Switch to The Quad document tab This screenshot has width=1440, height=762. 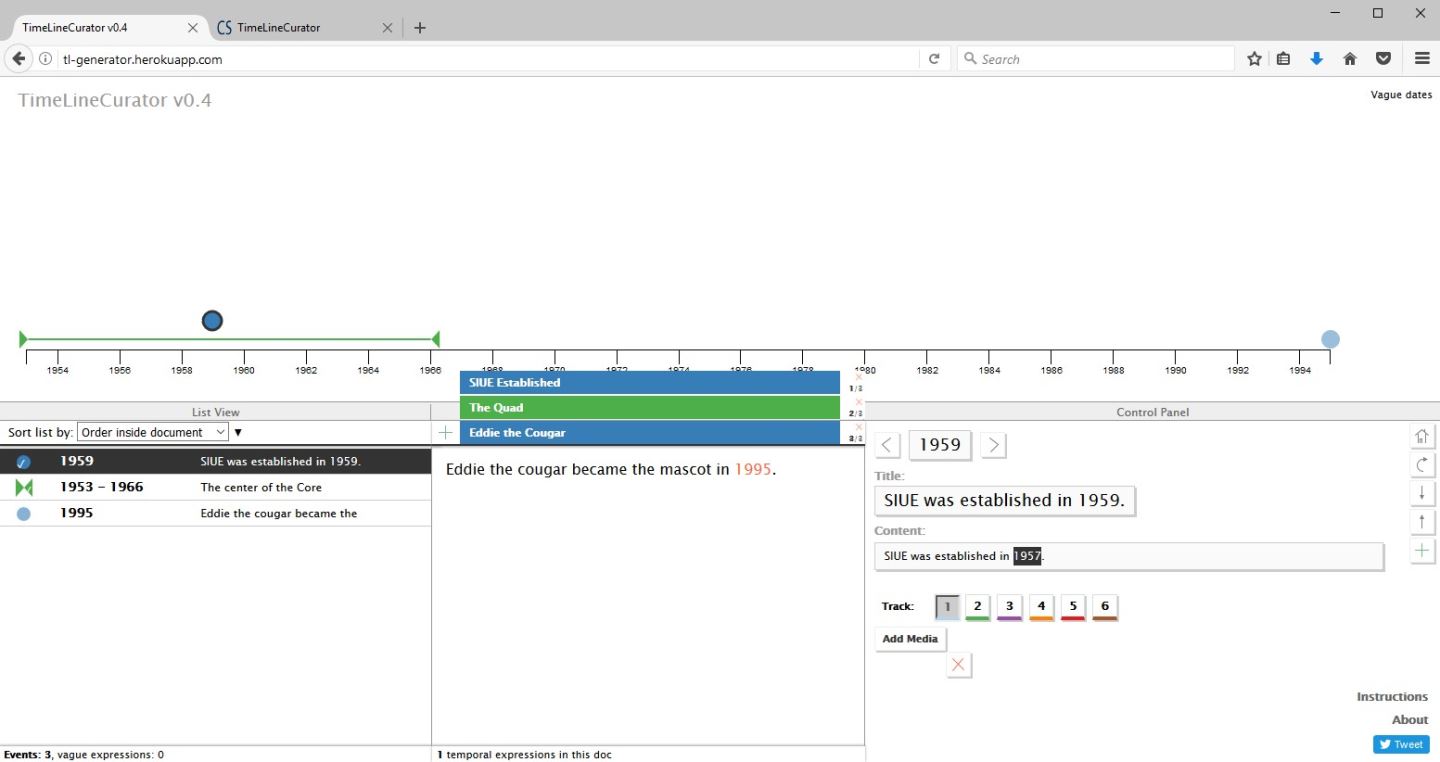(649, 408)
